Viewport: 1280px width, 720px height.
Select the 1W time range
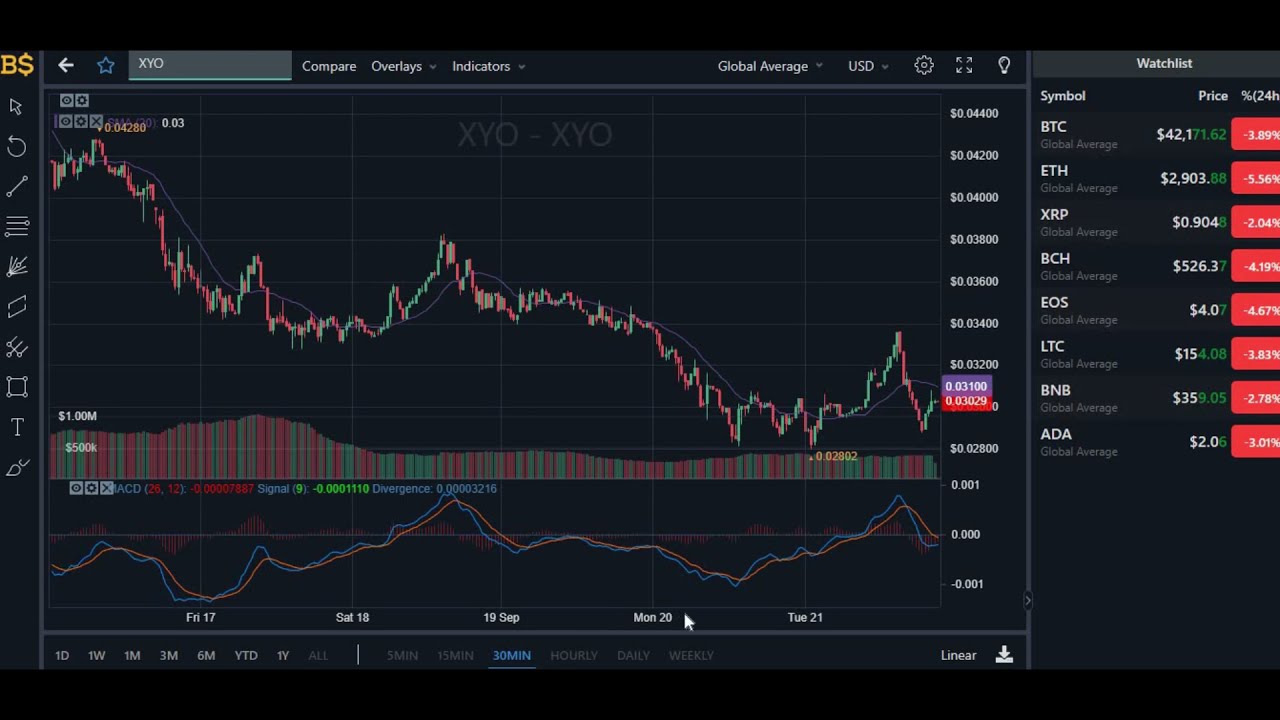pyautogui.click(x=96, y=655)
